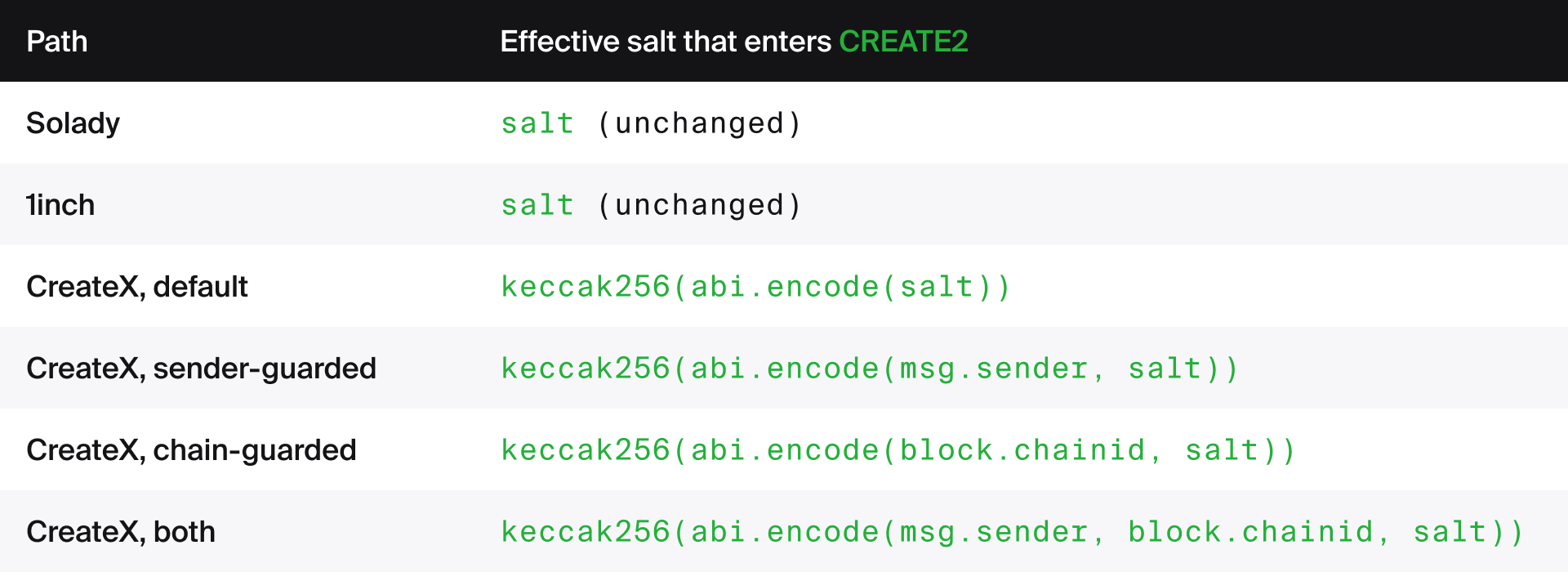Click msg.sender in the sender-guarded row
This screenshot has height=572, width=1568.
pyautogui.click(x=994, y=369)
